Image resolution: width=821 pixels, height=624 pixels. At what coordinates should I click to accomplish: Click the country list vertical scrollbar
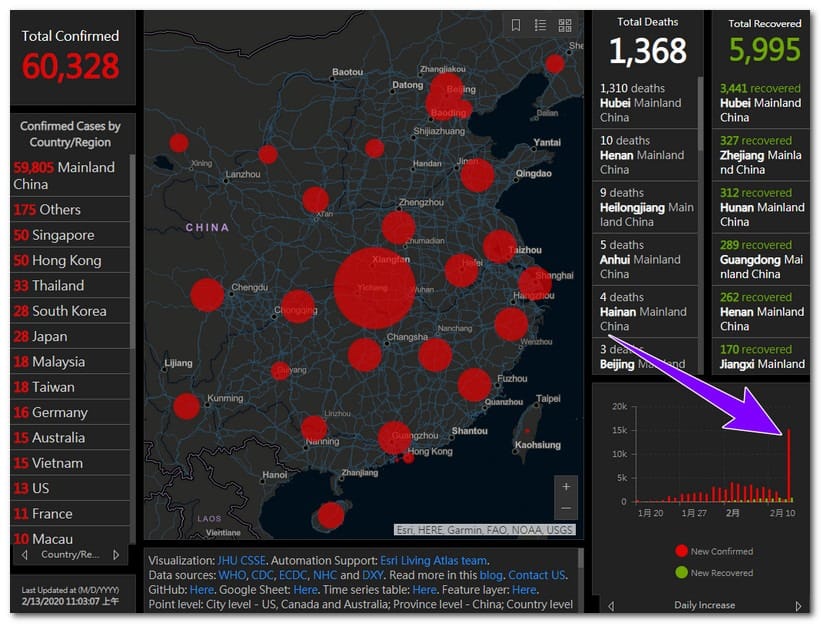(132, 251)
